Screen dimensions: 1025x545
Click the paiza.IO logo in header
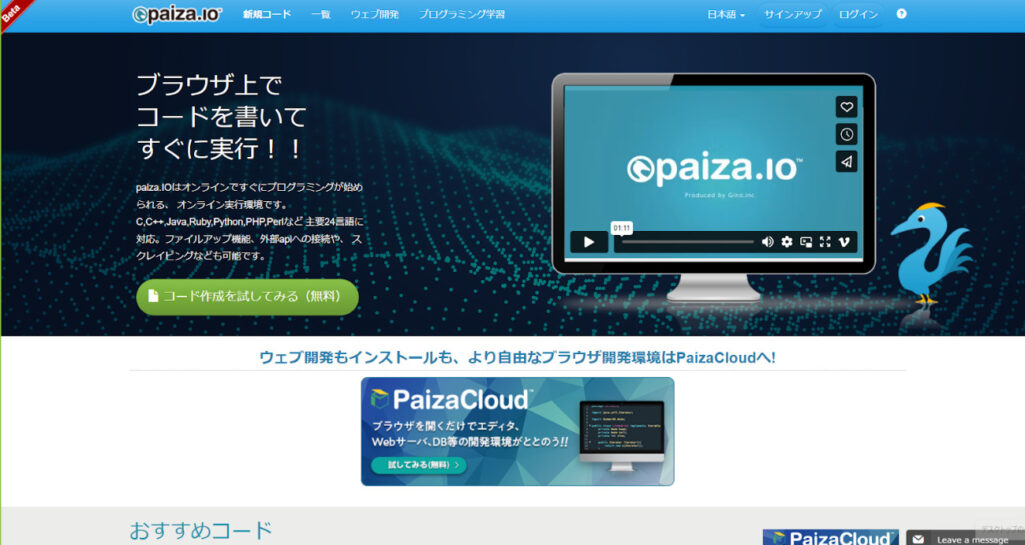click(x=177, y=14)
